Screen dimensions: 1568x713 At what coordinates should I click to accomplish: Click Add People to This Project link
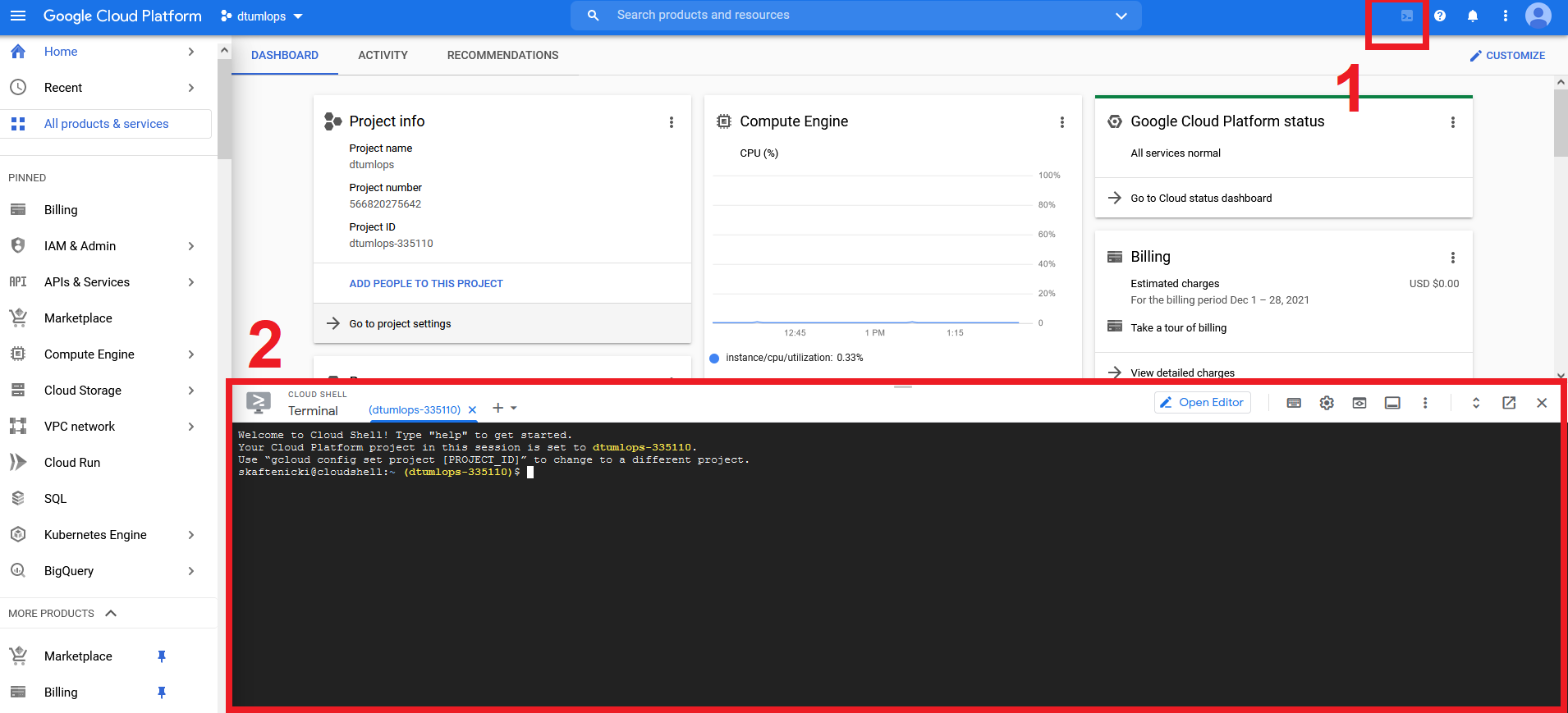click(x=426, y=284)
